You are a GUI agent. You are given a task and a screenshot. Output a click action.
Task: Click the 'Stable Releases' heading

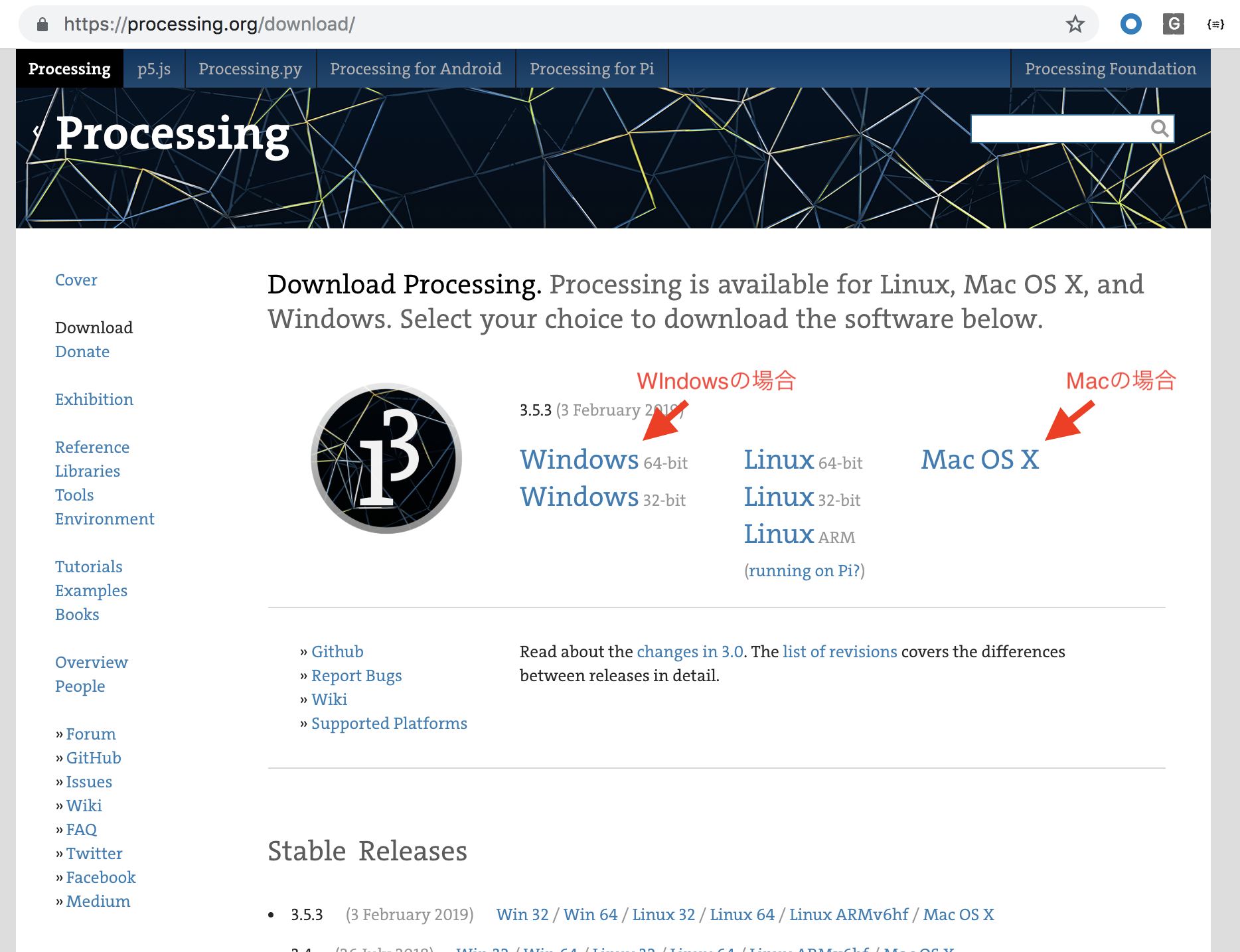[367, 851]
